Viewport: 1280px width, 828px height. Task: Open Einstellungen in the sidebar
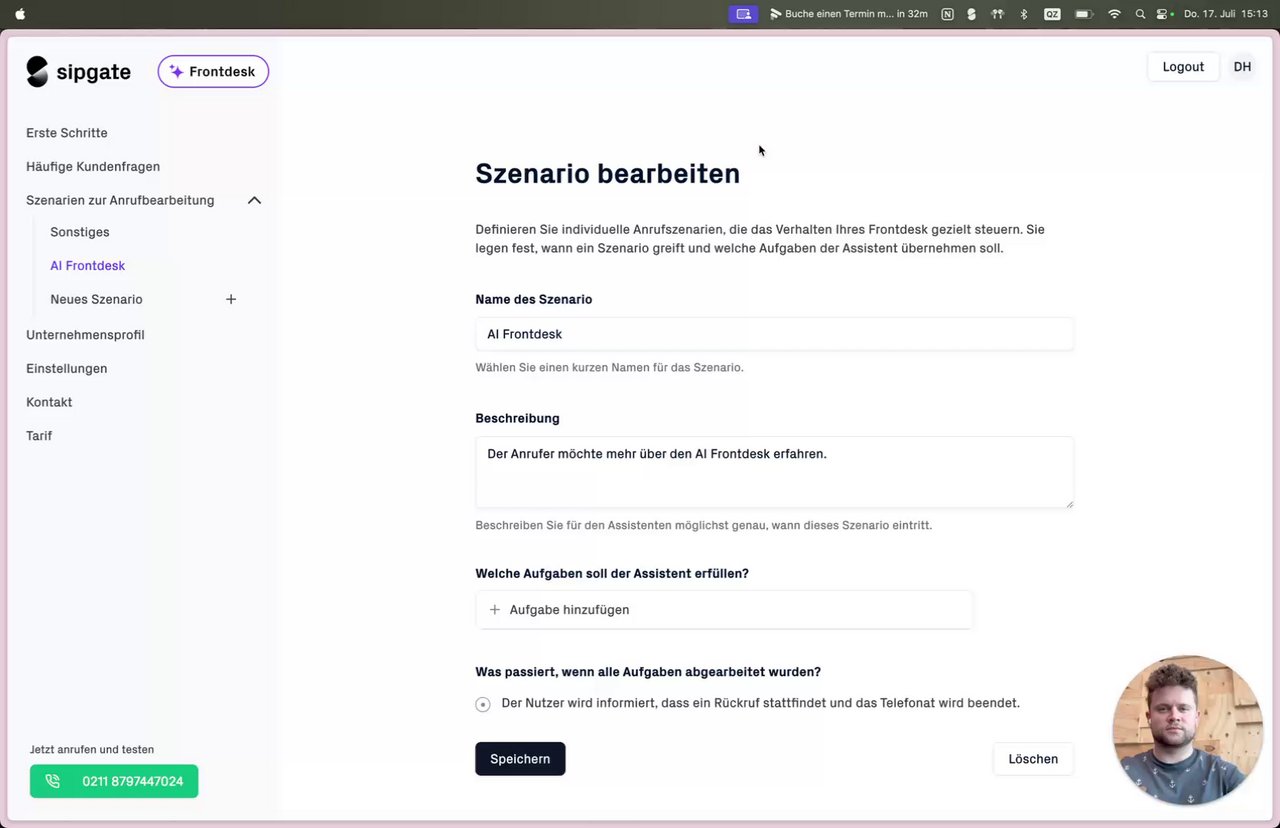67,369
